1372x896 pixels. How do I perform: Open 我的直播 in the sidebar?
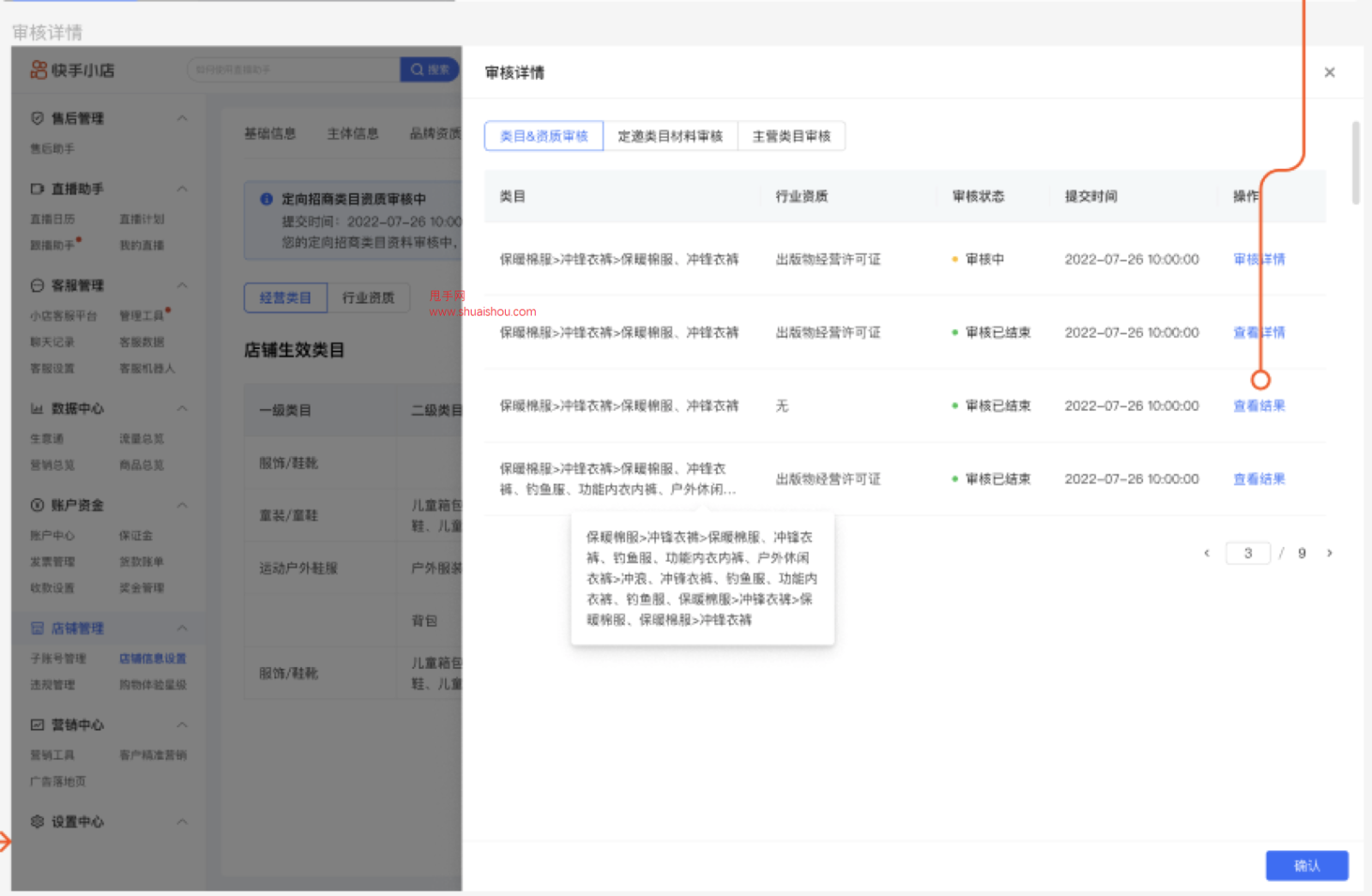pyautogui.click(x=141, y=246)
